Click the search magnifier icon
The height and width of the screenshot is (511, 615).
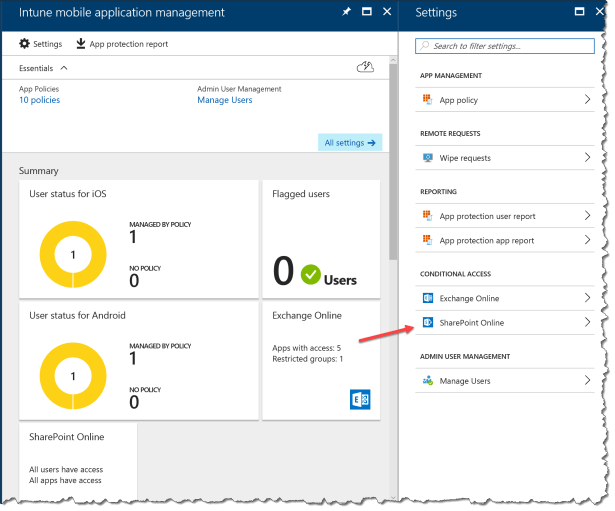(x=425, y=45)
